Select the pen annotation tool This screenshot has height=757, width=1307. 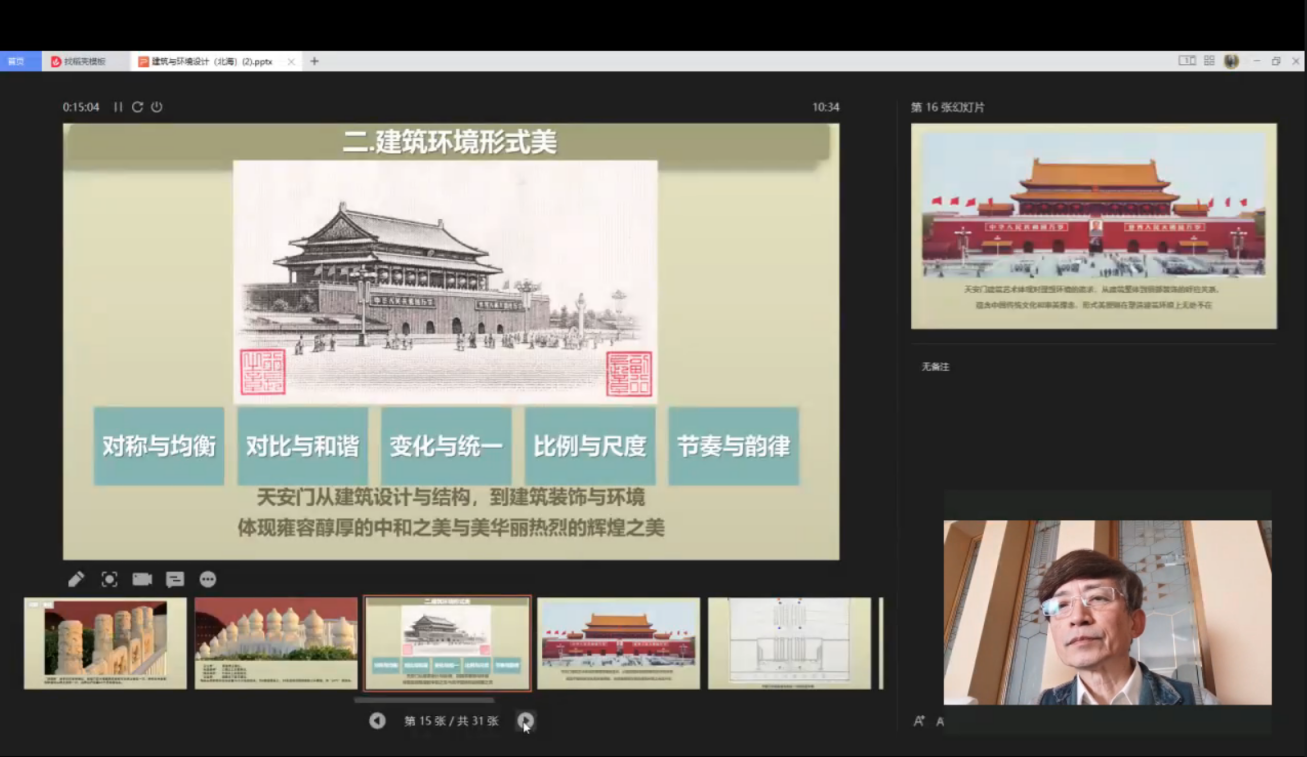click(76, 579)
